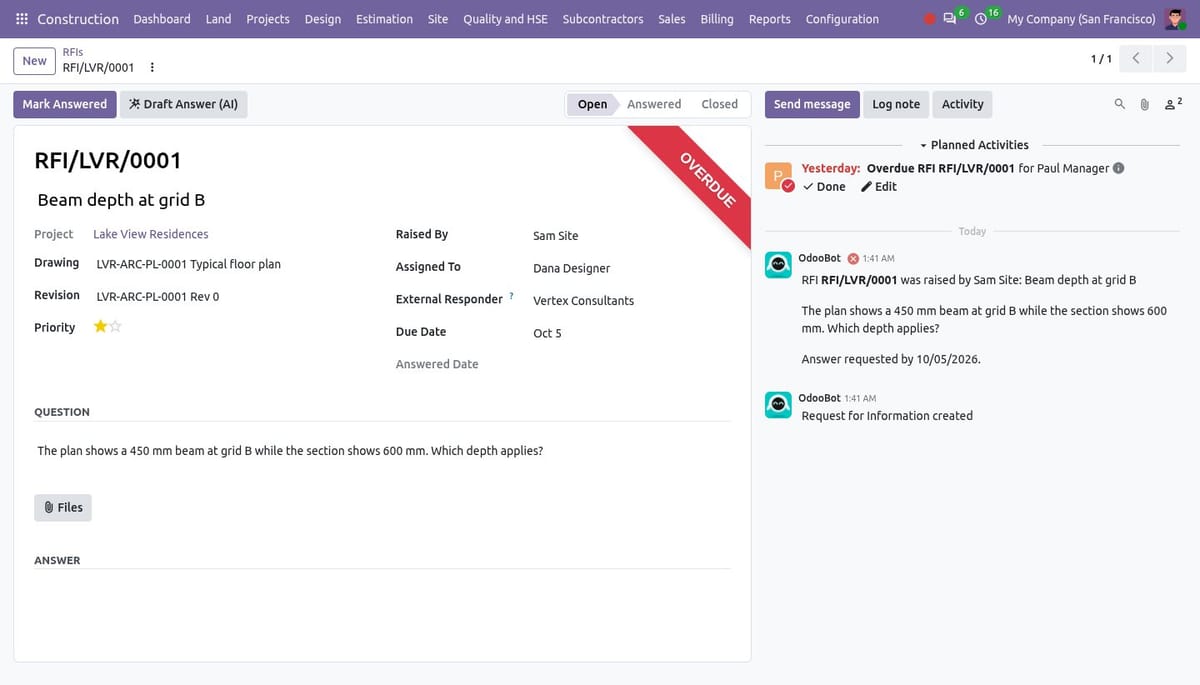Click Draft Answer (AI) button
The height and width of the screenshot is (685, 1200).
(184, 104)
